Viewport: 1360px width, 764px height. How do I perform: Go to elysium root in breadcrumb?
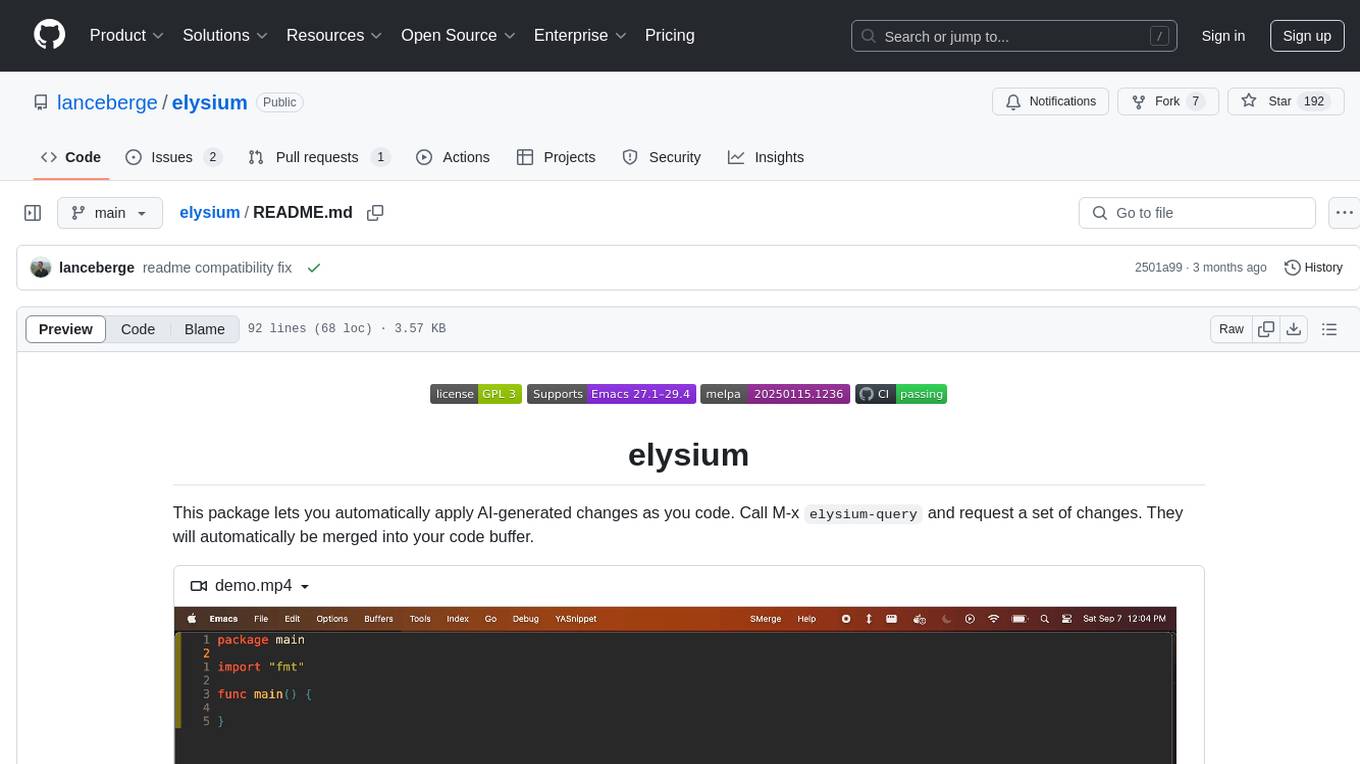click(210, 212)
